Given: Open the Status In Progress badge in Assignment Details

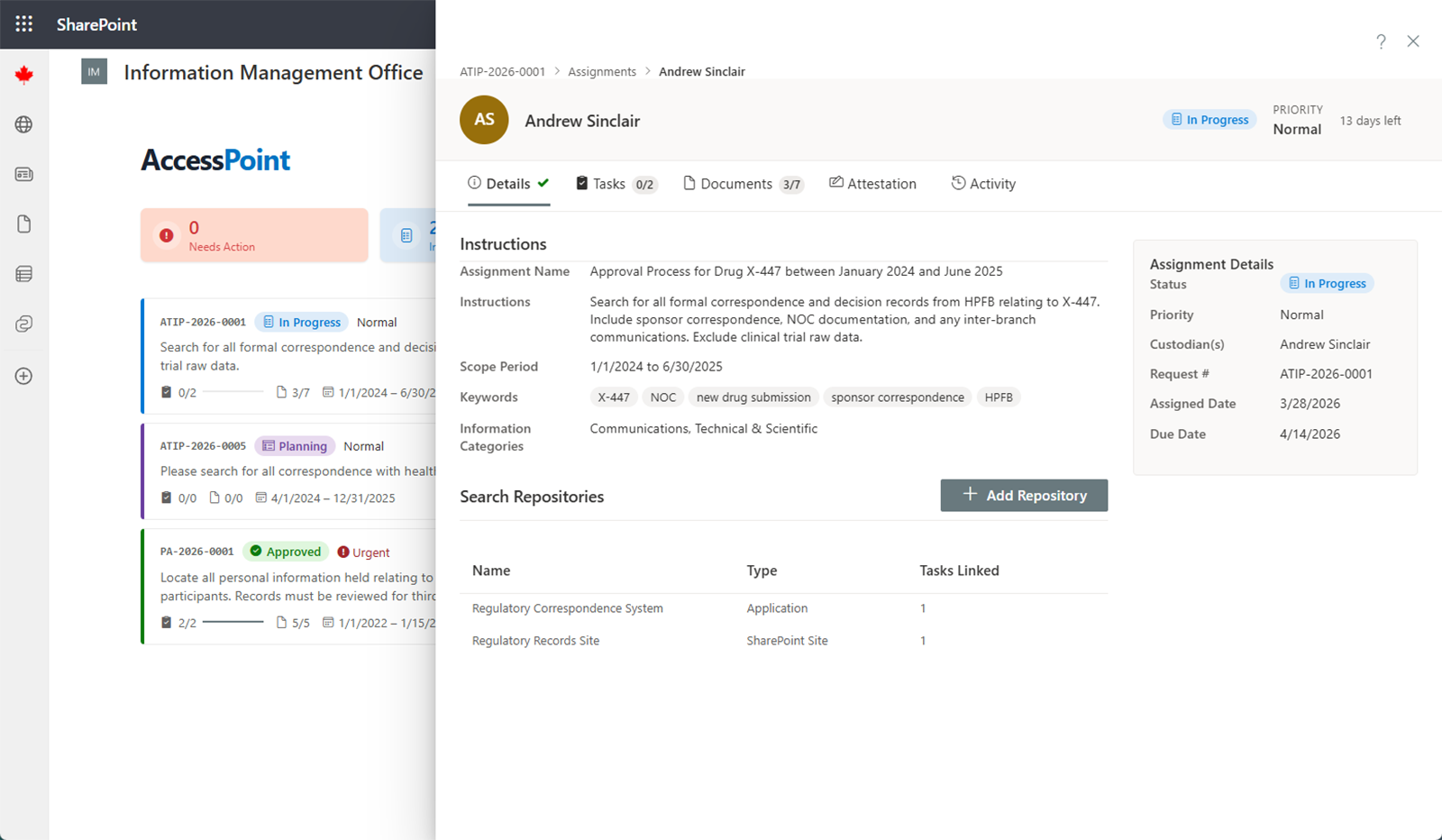Looking at the screenshot, I should [x=1326, y=283].
